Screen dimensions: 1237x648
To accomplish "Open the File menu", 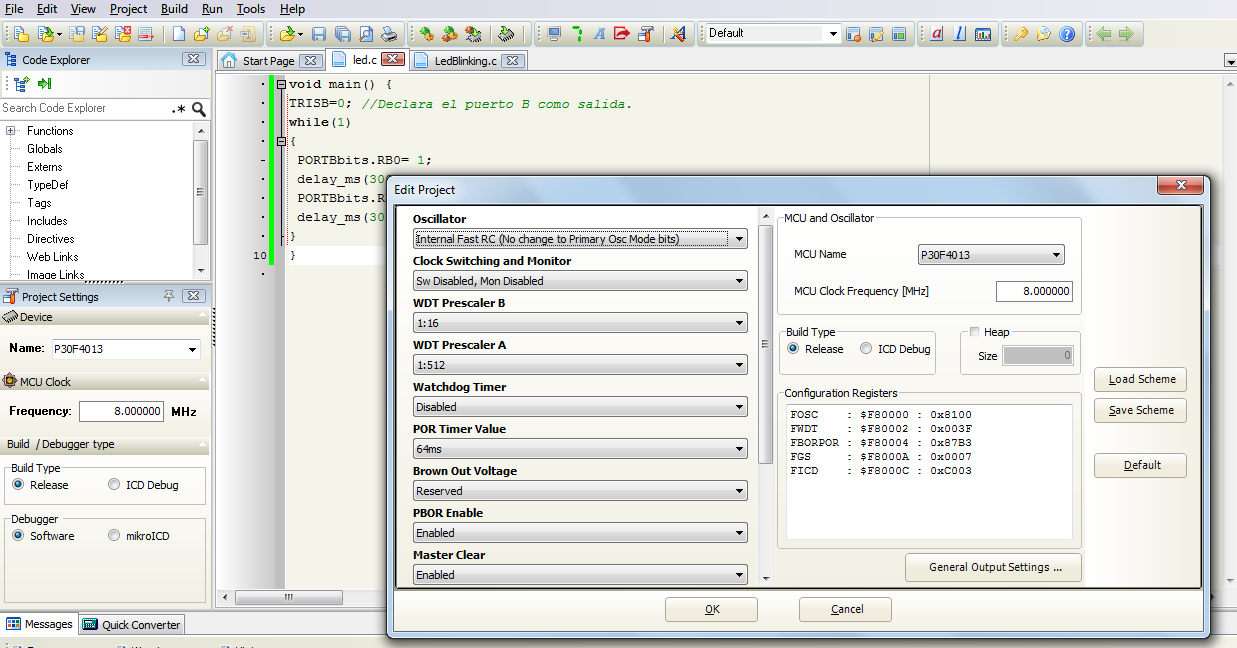I will pyautogui.click(x=14, y=9).
